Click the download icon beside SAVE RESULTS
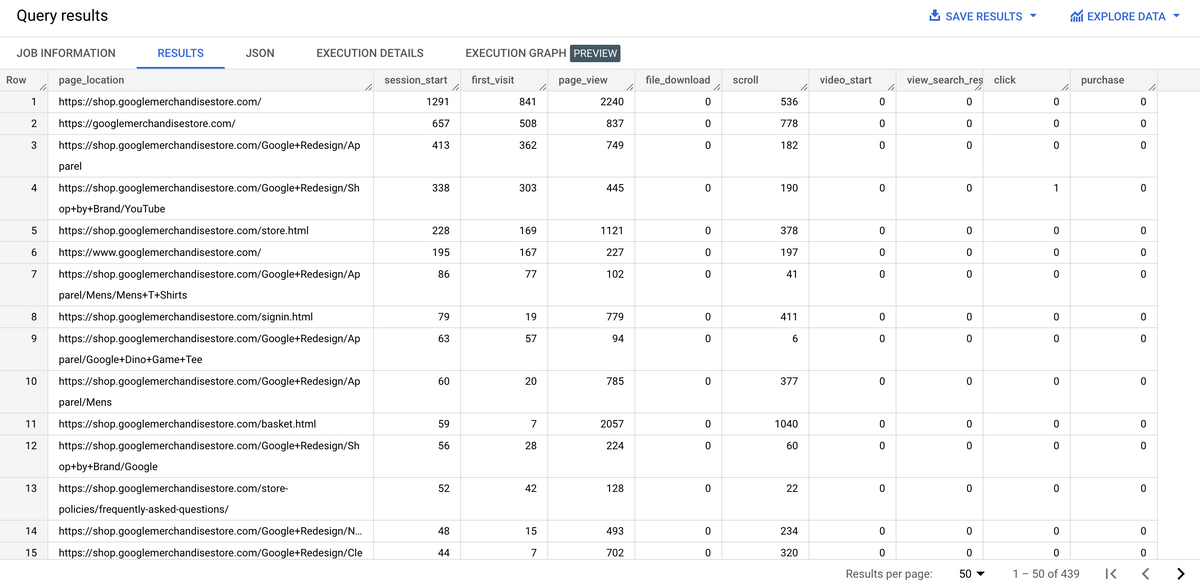 click(933, 16)
